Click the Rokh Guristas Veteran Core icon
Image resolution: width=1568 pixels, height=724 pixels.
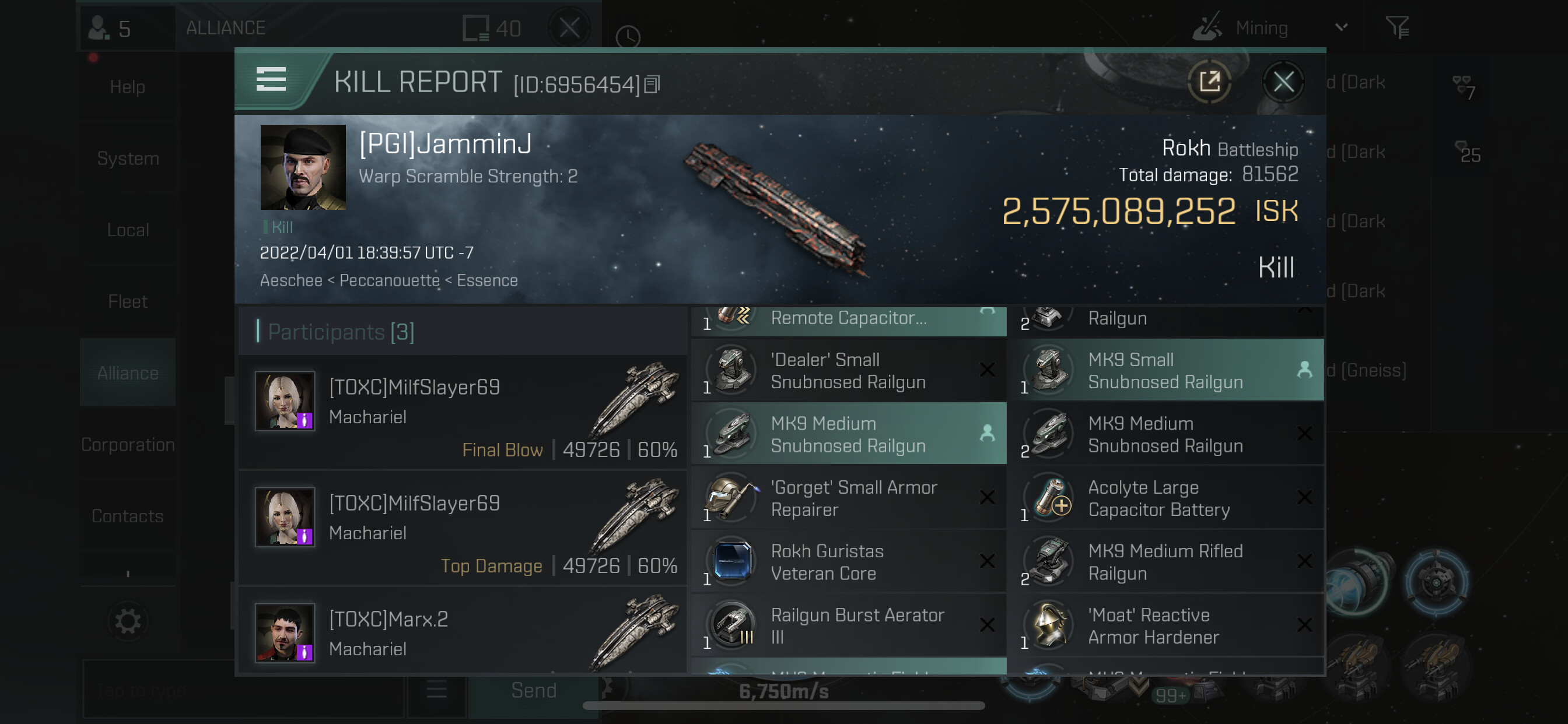point(731,561)
